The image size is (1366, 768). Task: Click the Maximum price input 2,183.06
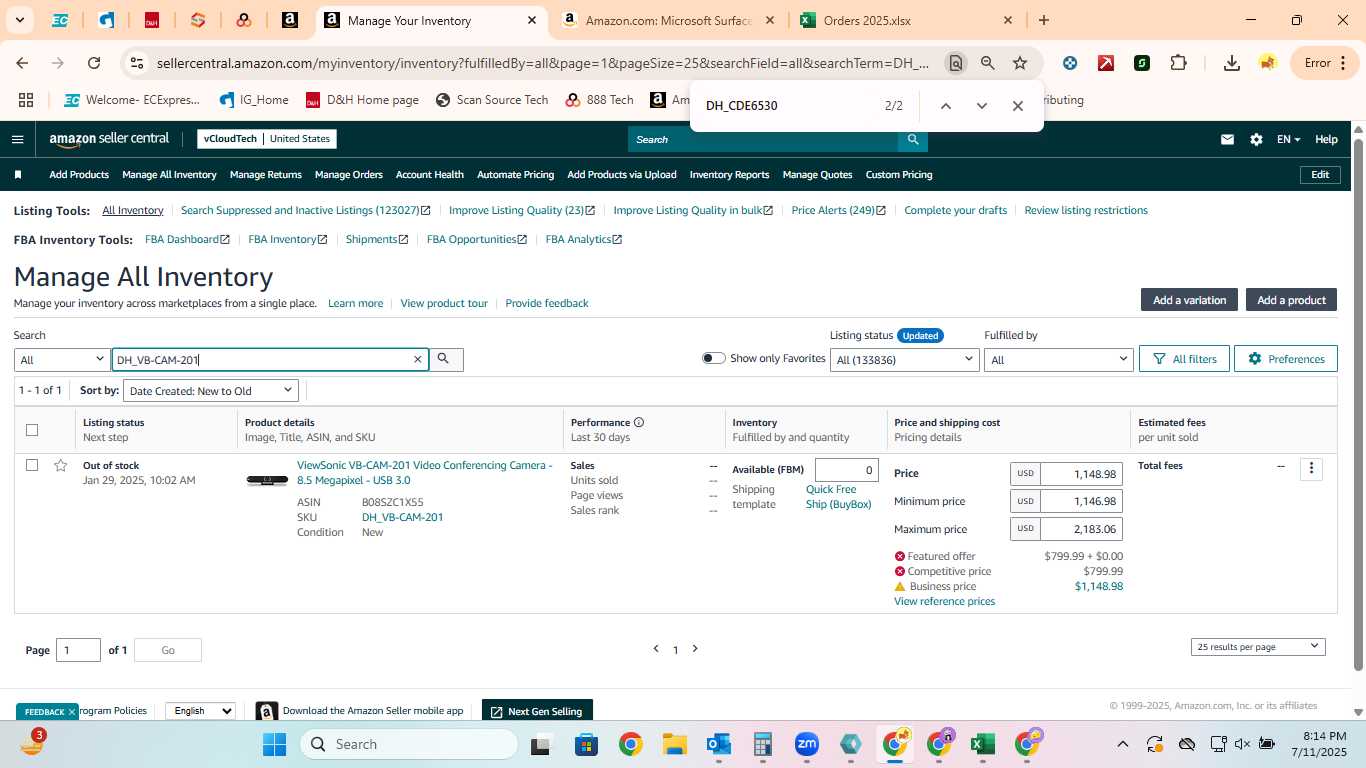tap(1081, 529)
